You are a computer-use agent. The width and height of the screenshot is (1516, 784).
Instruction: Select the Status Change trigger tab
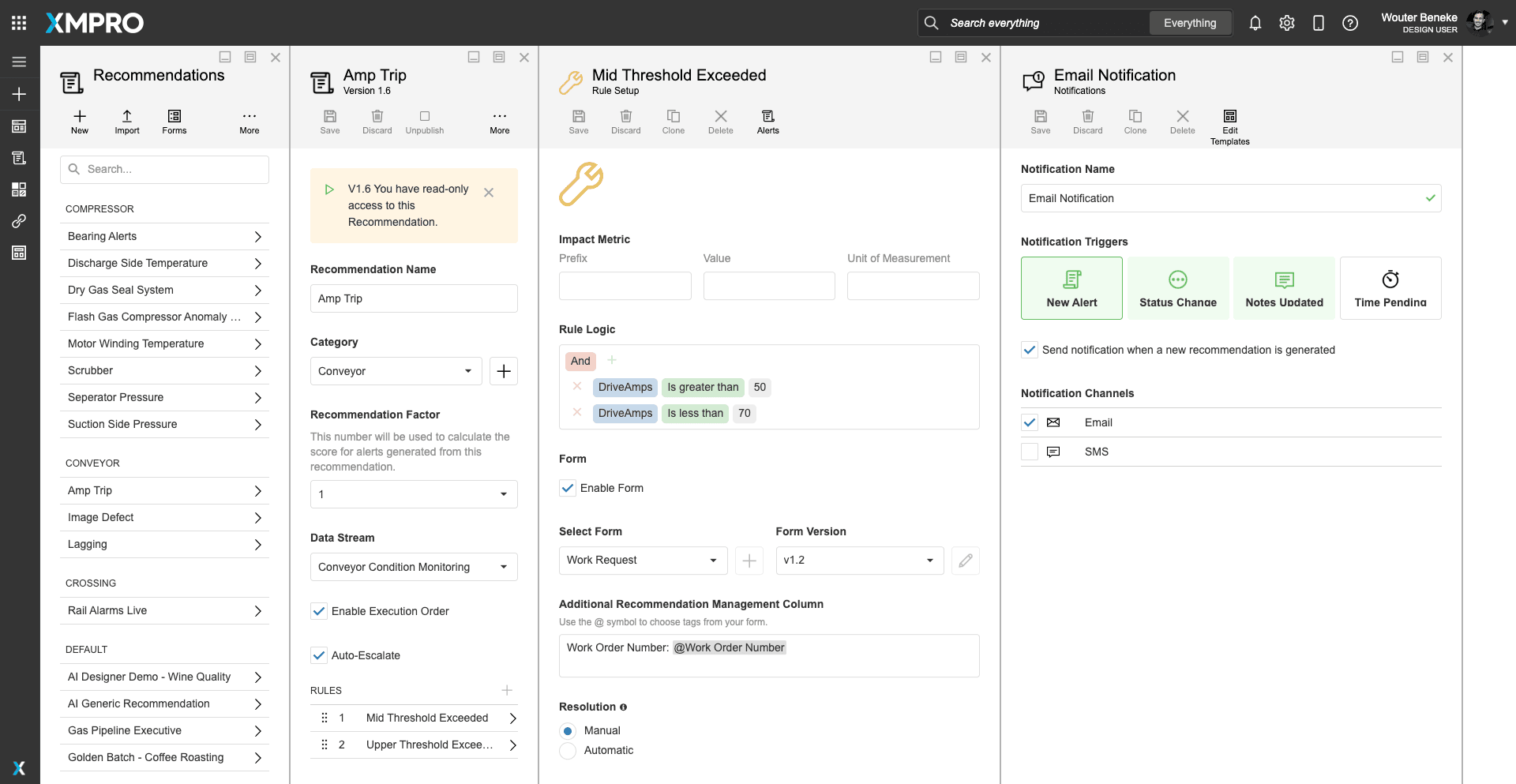(1177, 288)
